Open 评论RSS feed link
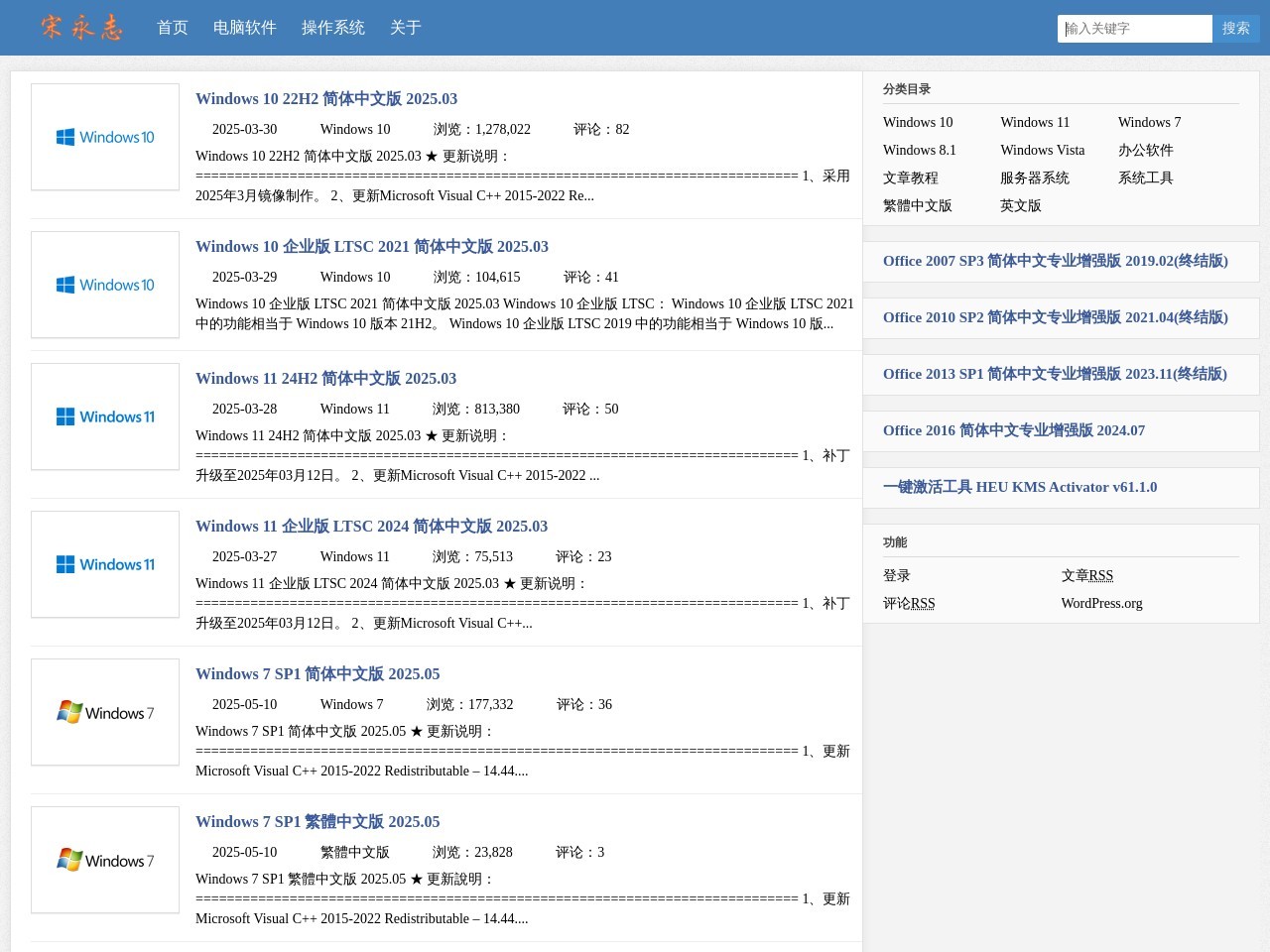The image size is (1270, 952). tap(909, 604)
